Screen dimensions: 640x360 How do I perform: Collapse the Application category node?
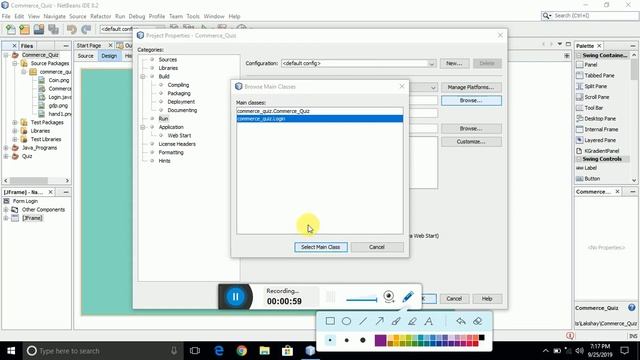143,127
